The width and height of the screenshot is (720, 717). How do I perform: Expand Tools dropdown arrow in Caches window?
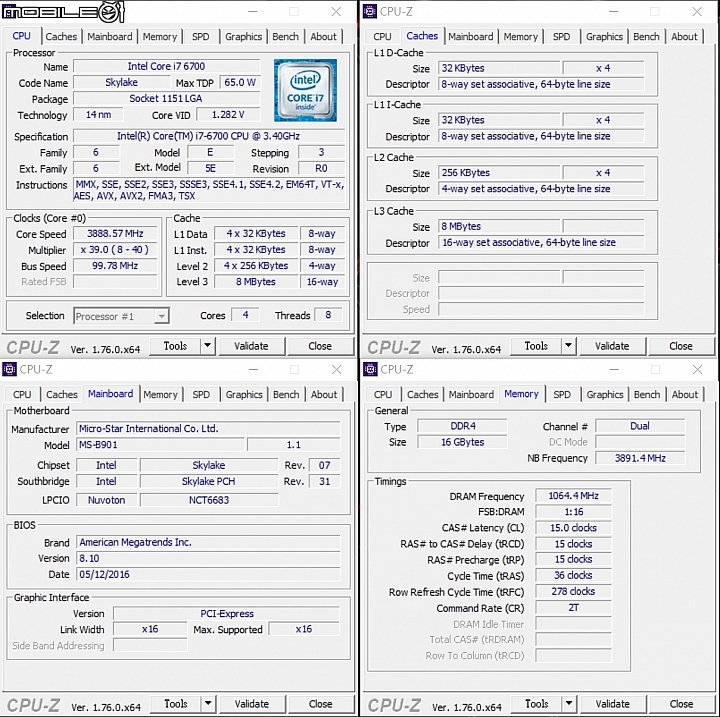(568, 345)
